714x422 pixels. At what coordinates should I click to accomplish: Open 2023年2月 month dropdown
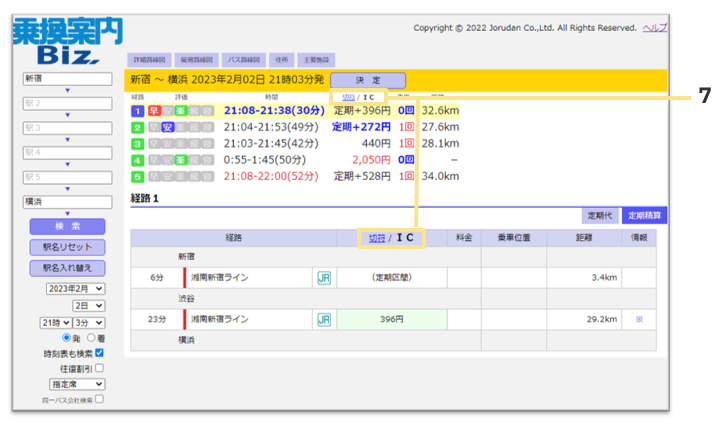pyautogui.click(x=76, y=289)
